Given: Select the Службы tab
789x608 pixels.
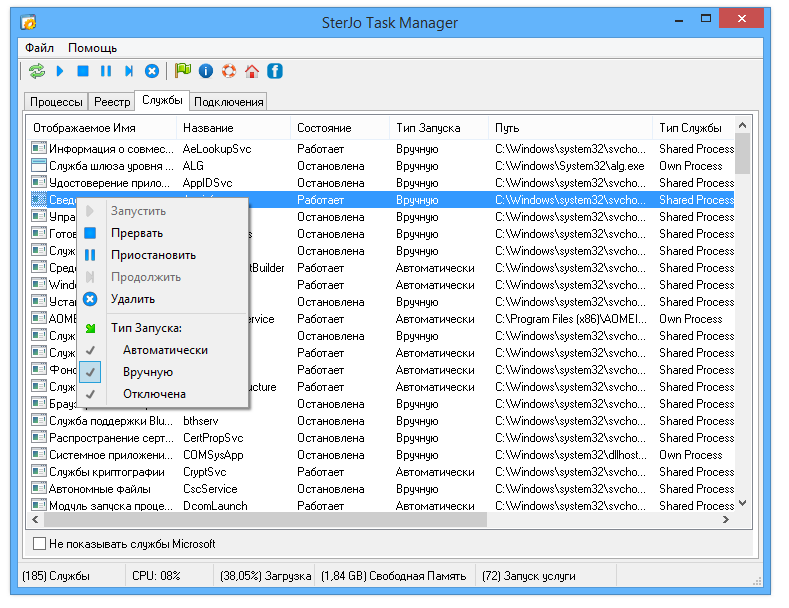Looking at the screenshot, I should (x=162, y=100).
